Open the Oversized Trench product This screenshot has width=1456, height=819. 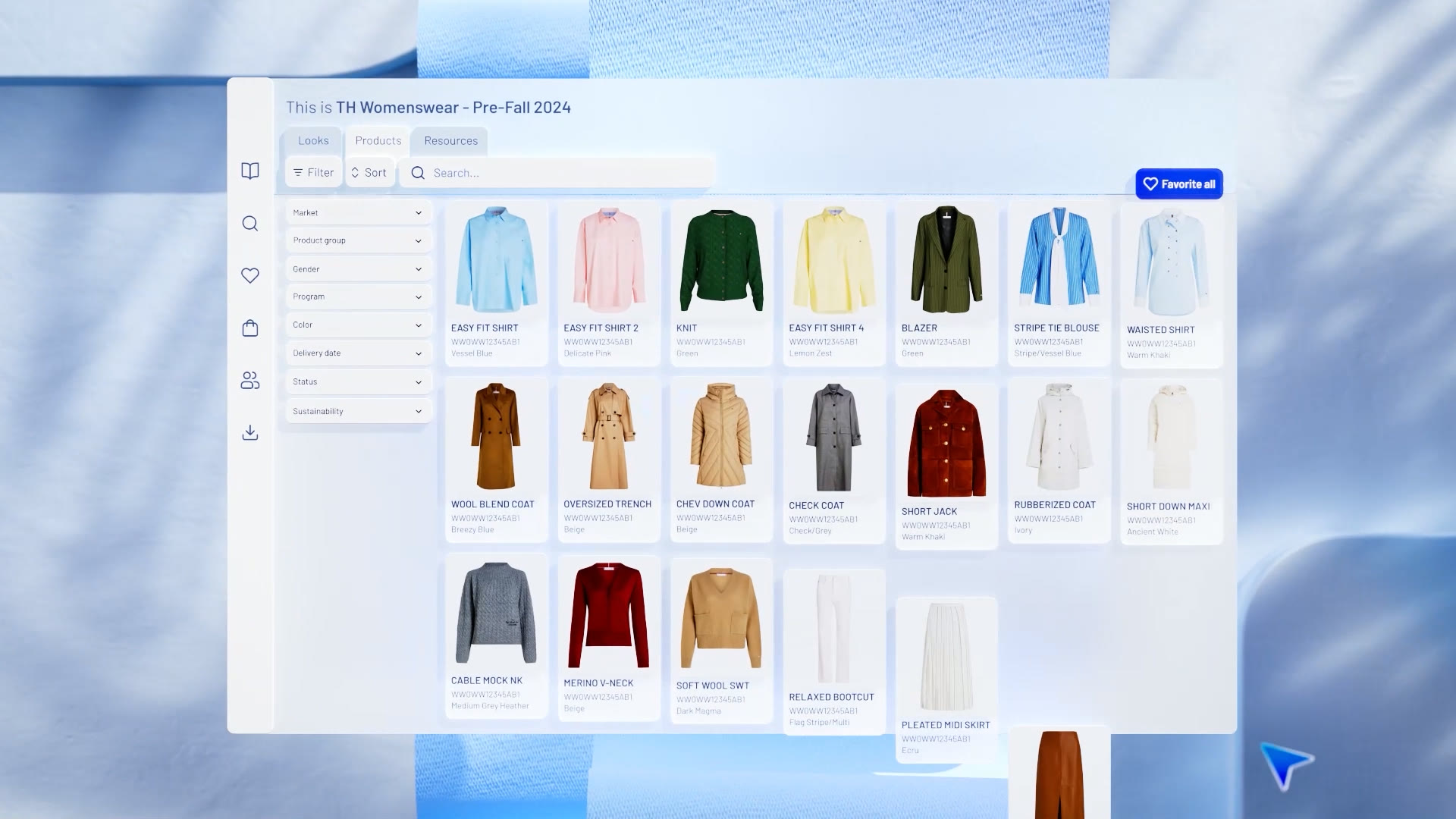click(609, 460)
